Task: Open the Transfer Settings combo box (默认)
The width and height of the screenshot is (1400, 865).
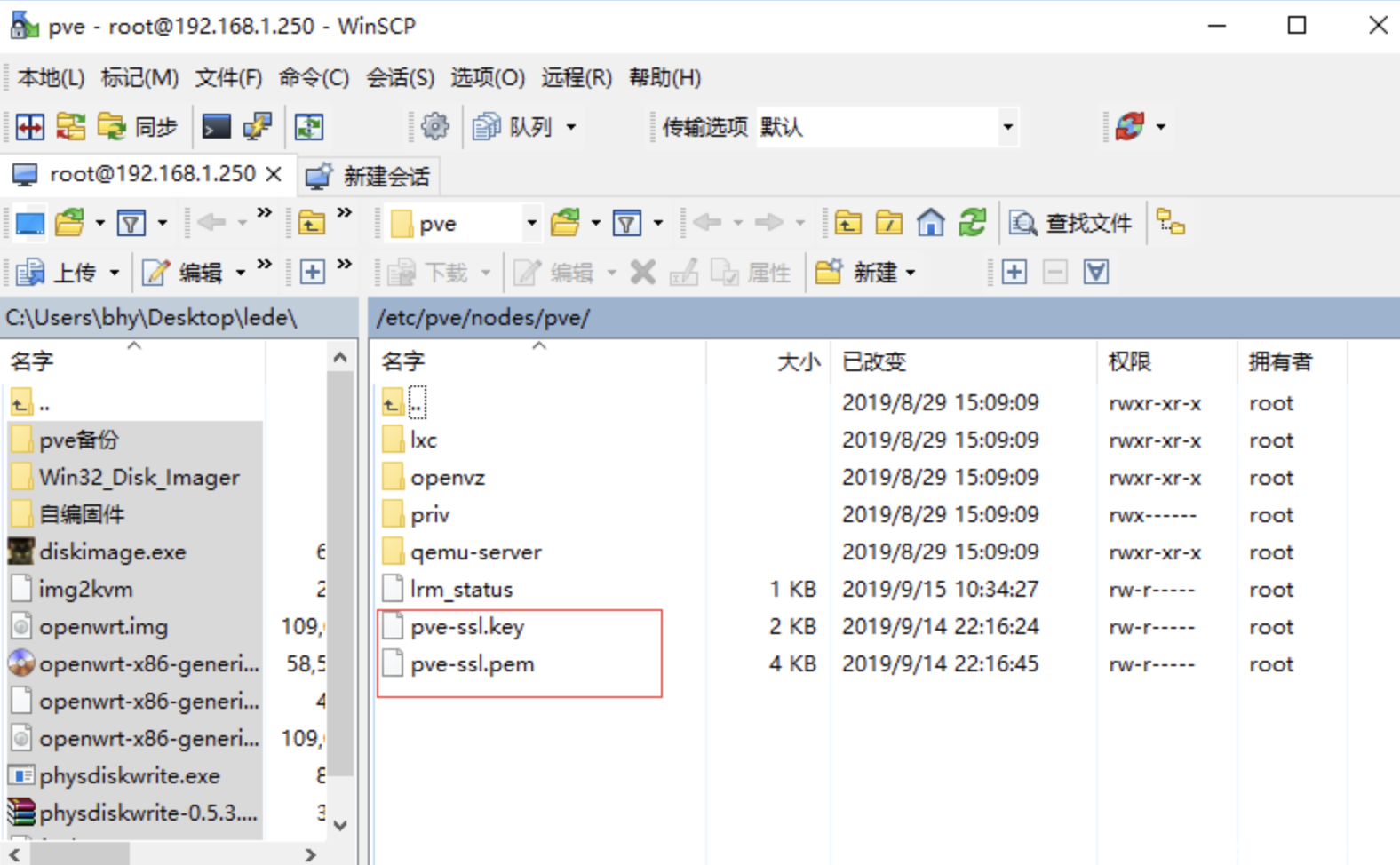Action: tap(887, 127)
